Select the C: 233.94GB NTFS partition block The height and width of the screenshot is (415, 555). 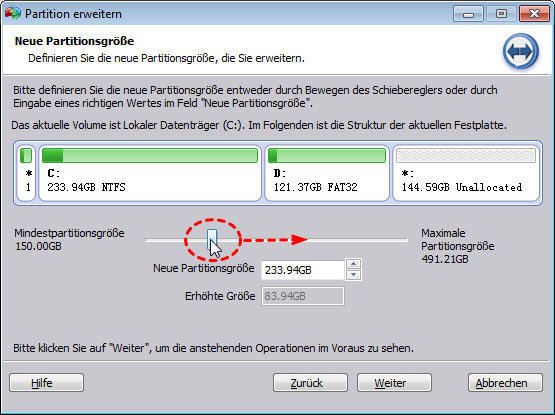point(150,173)
